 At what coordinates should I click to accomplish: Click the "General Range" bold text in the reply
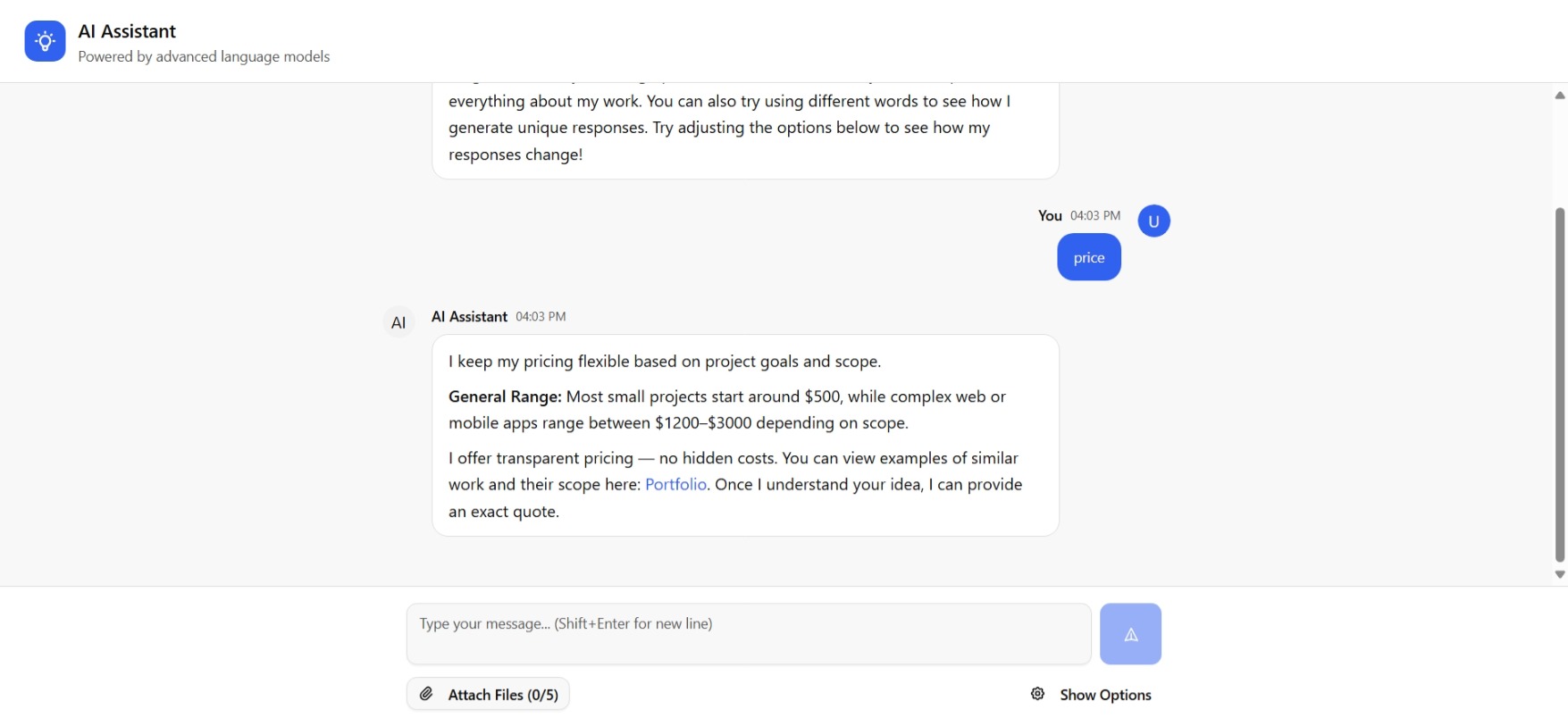tap(505, 396)
